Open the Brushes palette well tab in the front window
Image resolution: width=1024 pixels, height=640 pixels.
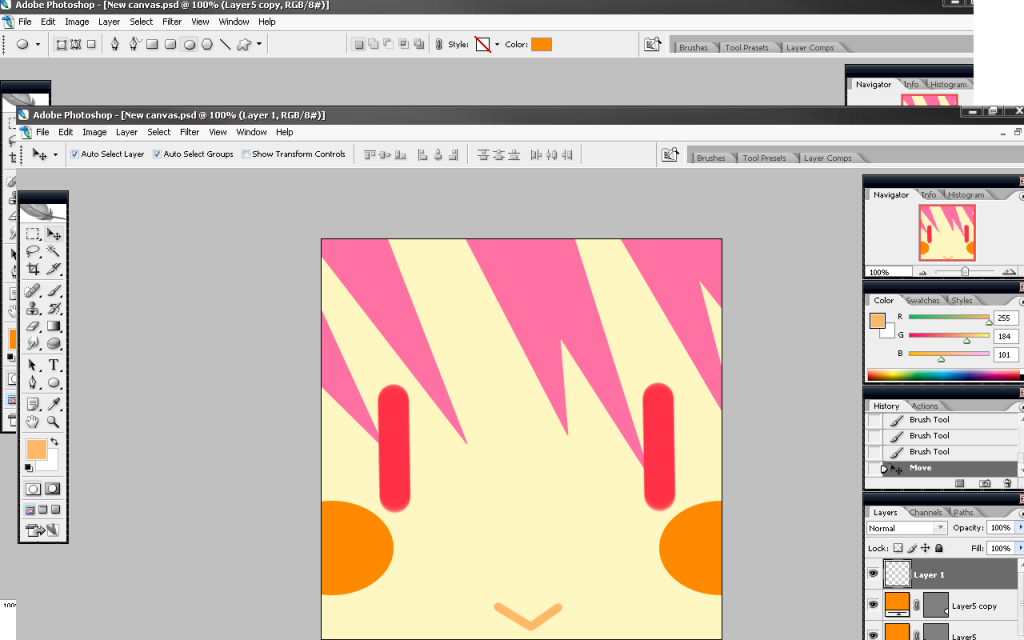coord(711,158)
